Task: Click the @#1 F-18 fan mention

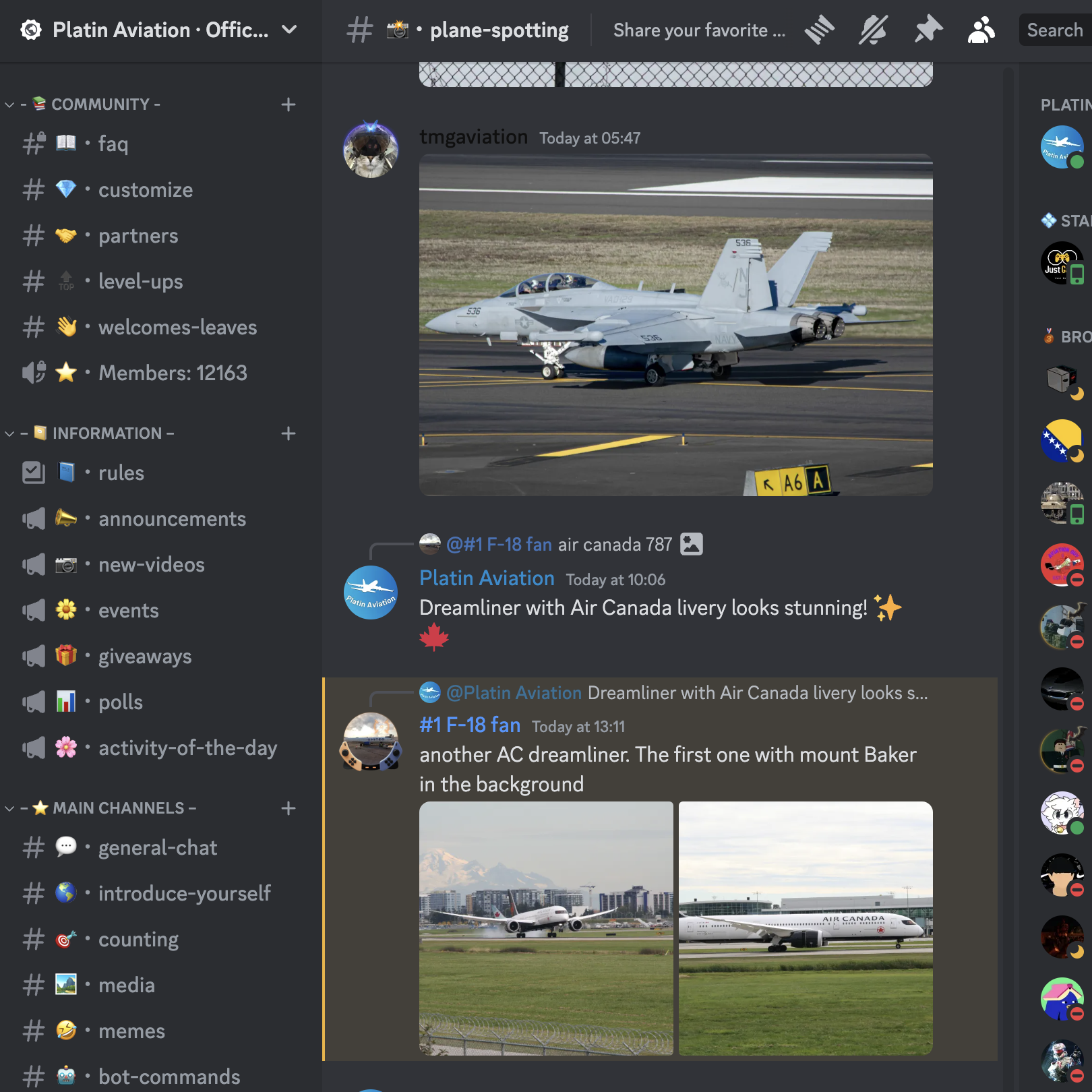Action: pyautogui.click(x=499, y=545)
